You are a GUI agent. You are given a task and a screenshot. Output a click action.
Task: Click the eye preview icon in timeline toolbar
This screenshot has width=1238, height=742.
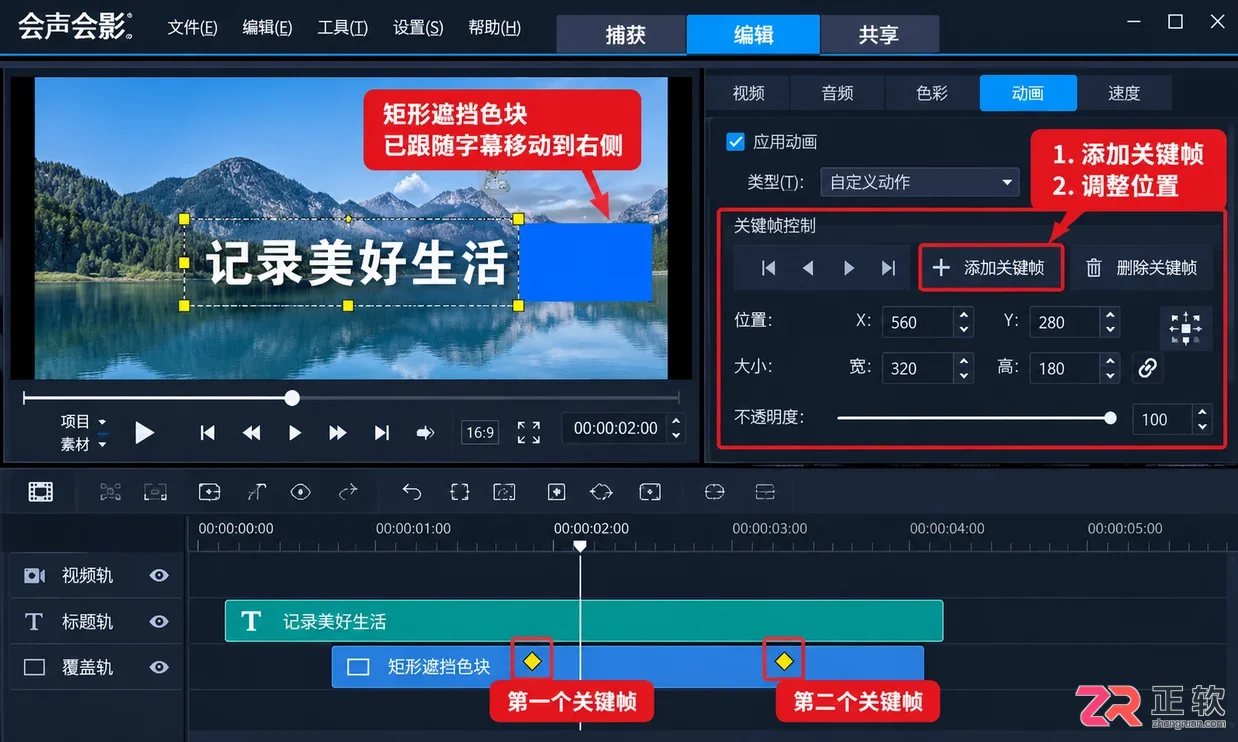click(301, 491)
